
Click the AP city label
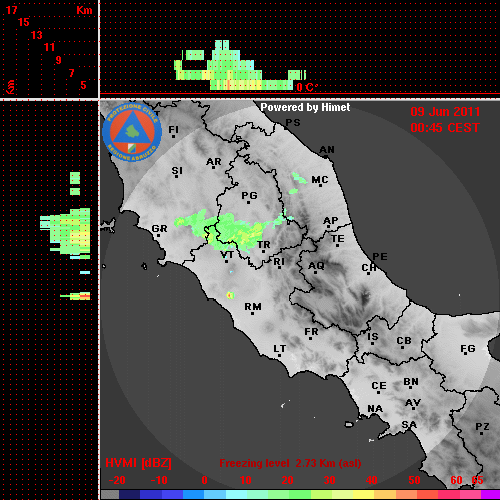click(330, 221)
